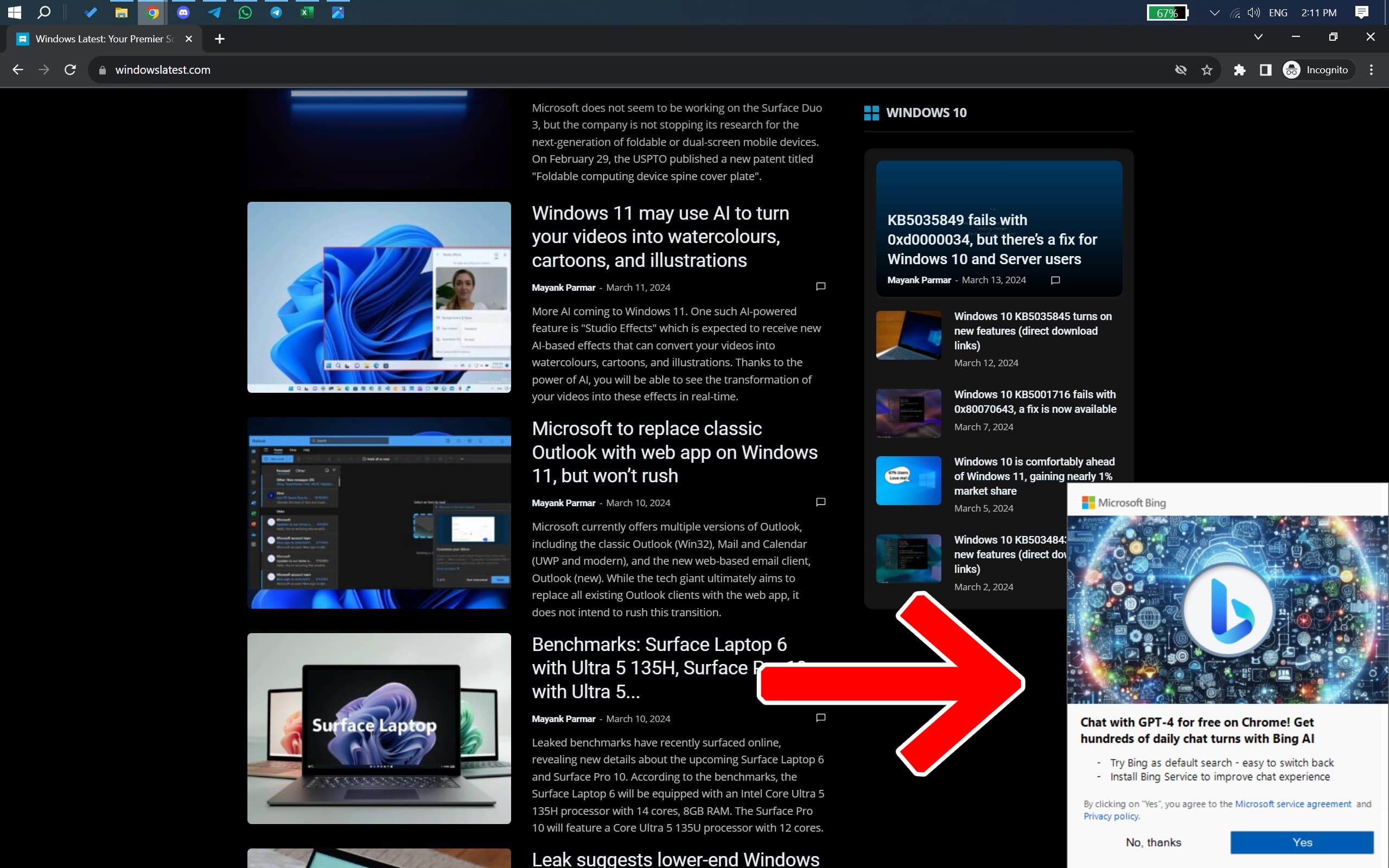The width and height of the screenshot is (1389, 868).
Task: Click the Windows 11 Studio Effects thumbnail
Action: (x=379, y=297)
